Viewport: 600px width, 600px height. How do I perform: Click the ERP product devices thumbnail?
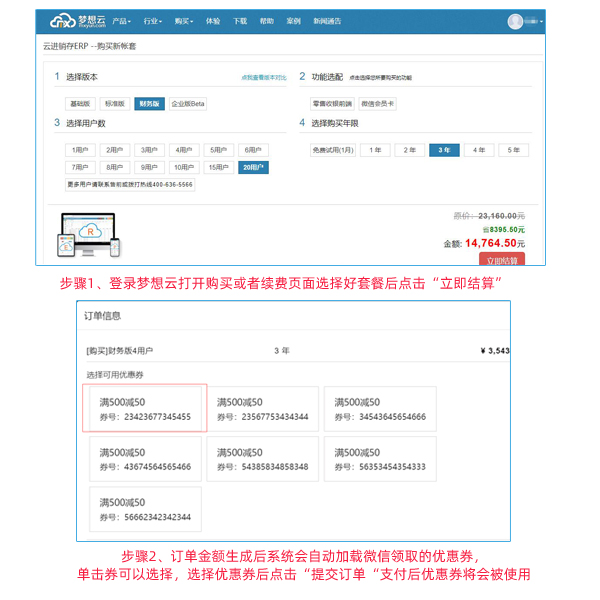(x=89, y=235)
